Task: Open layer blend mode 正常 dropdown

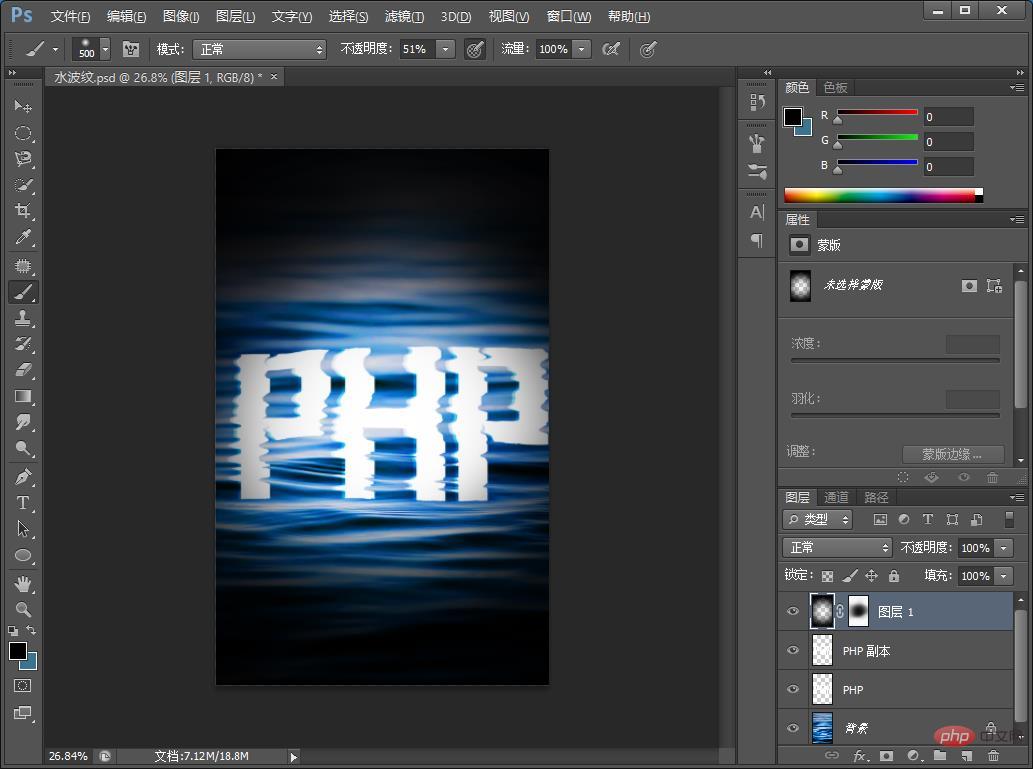Action: [x=837, y=548]
